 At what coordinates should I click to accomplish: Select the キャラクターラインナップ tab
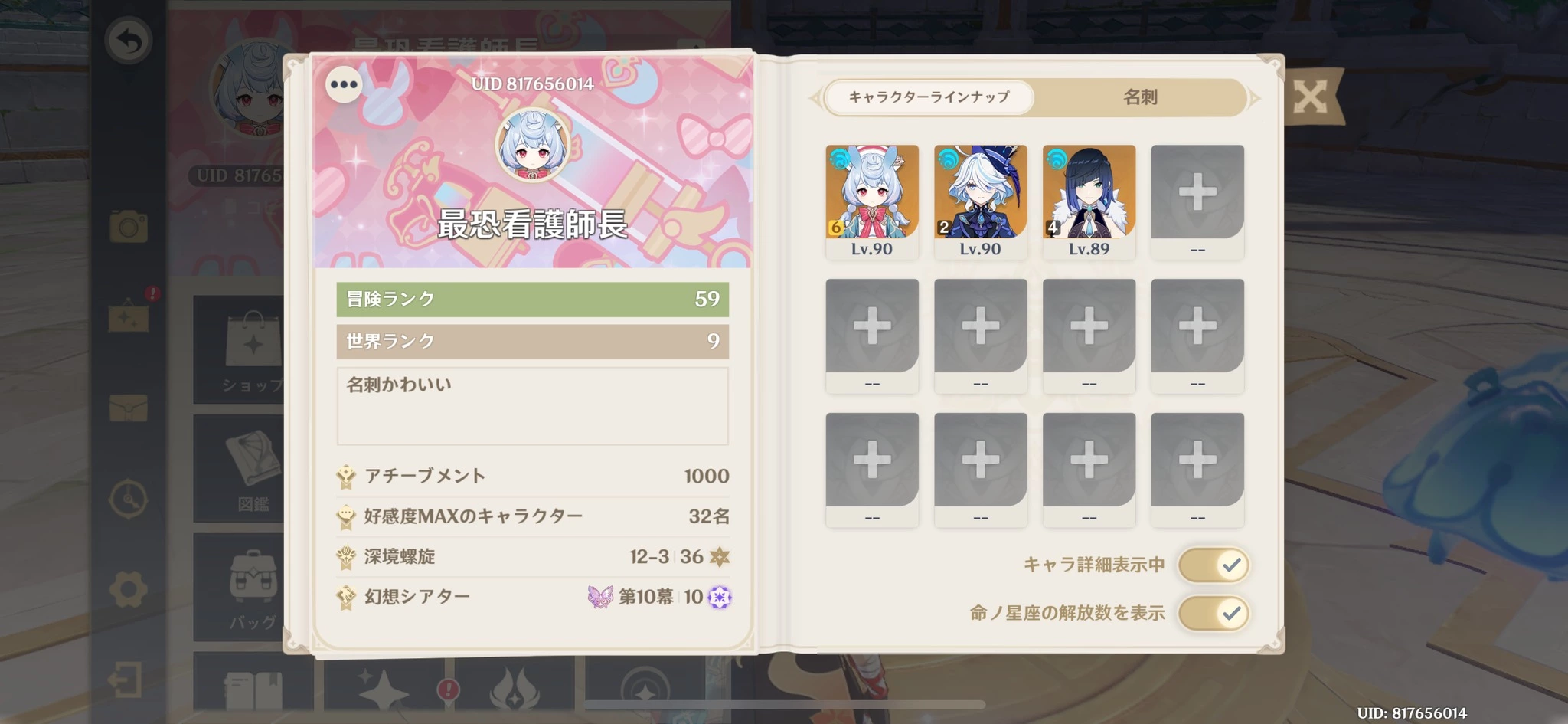coord(929,97)
